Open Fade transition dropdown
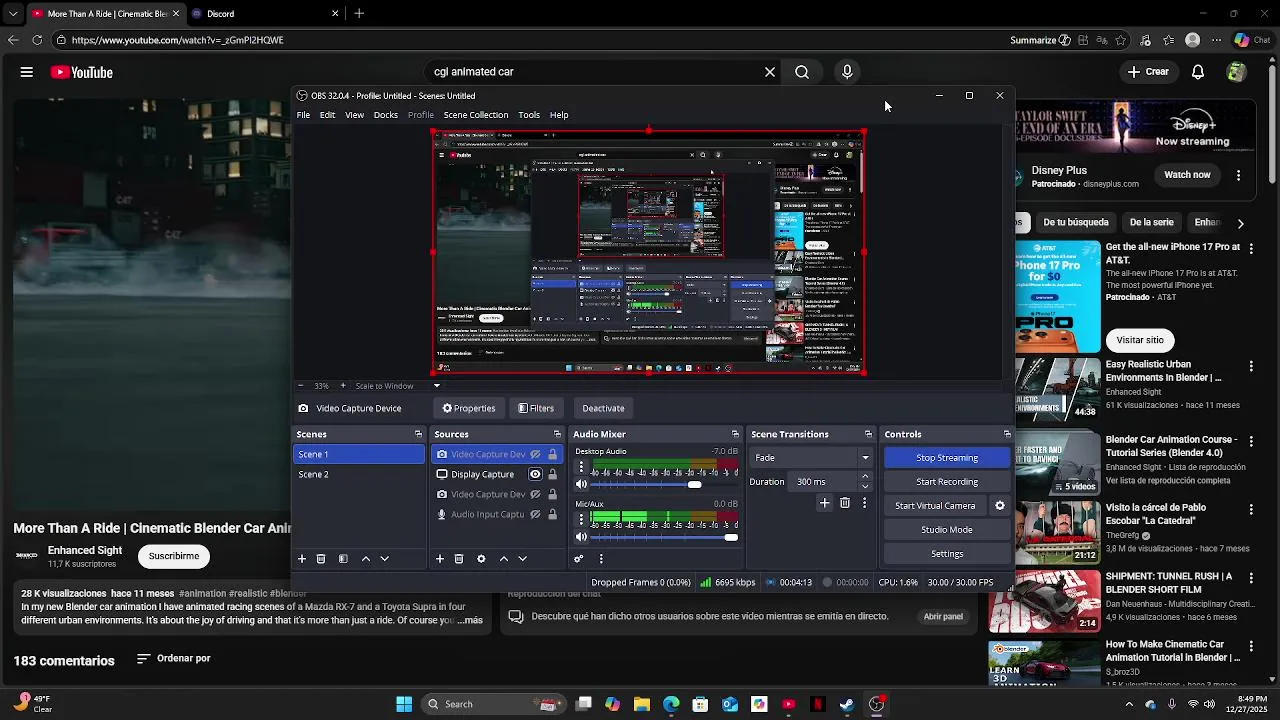This screenshot has width=1280, height=720. (x=812, y=458)
